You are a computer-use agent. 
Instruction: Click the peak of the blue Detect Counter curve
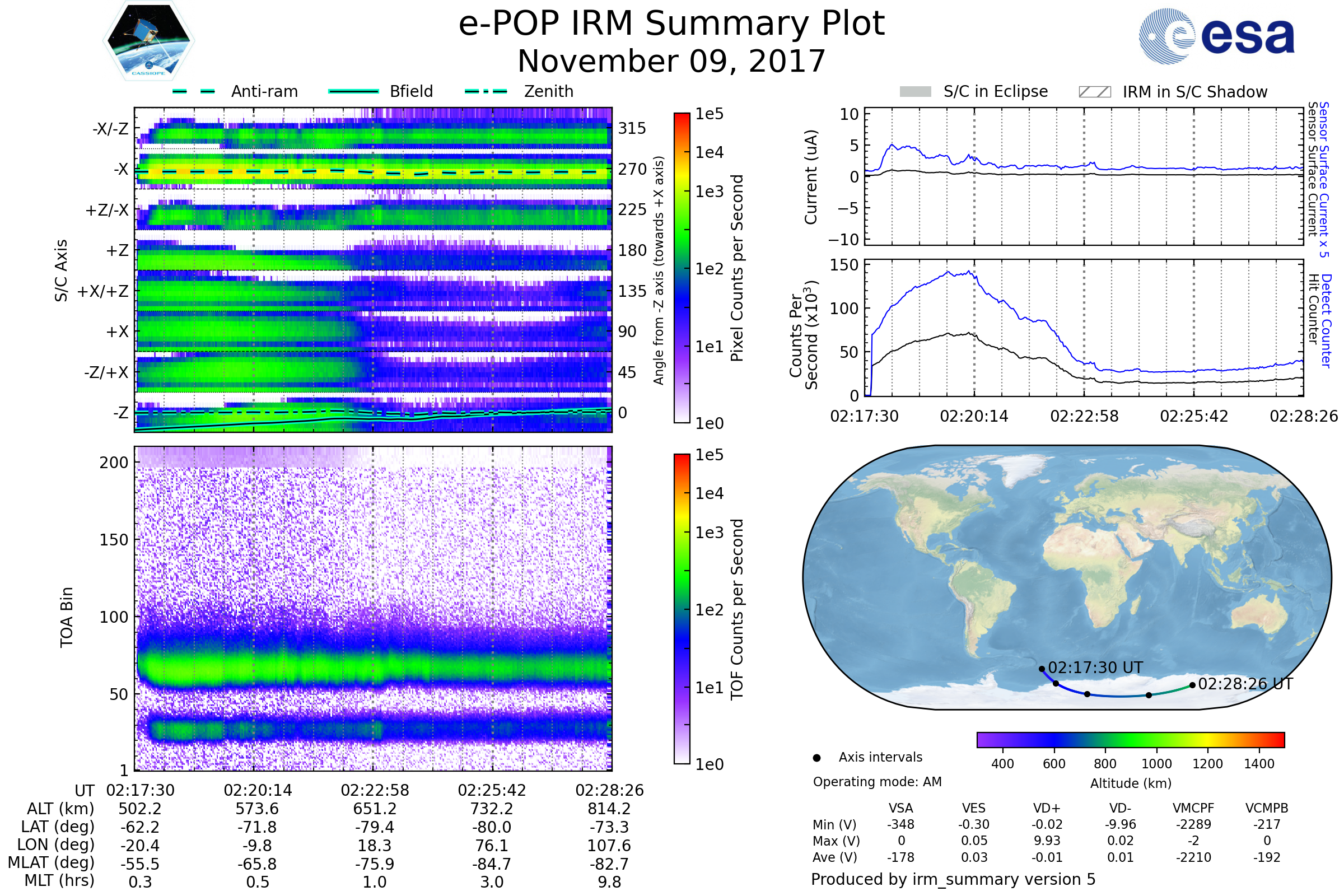click(969, 272)
